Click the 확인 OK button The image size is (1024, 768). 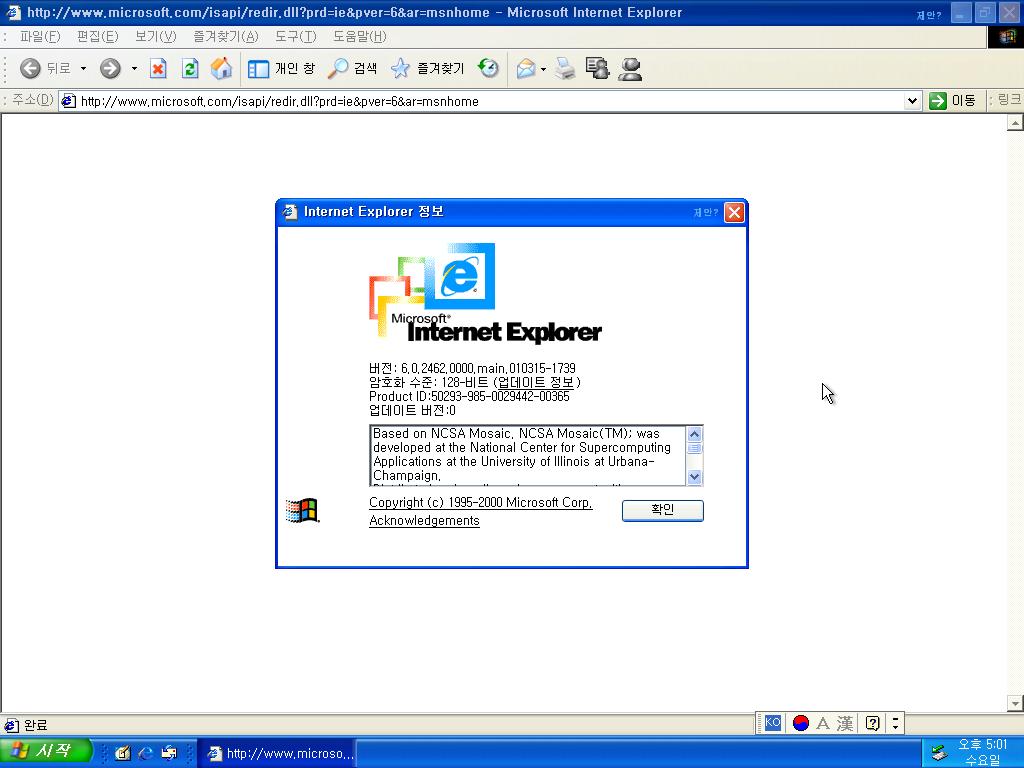coord(662,510)
